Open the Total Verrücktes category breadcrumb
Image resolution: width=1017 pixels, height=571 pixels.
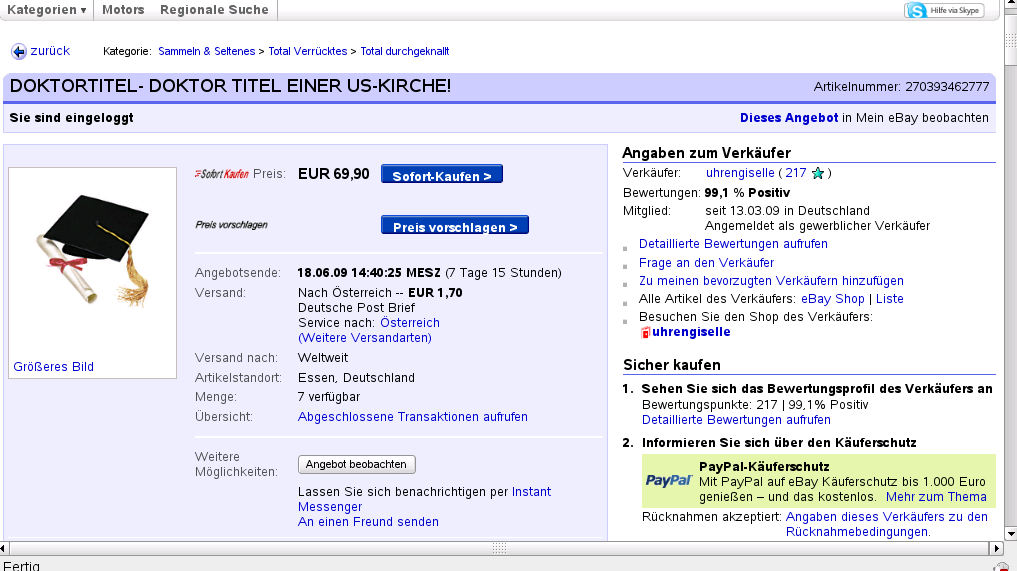coord(308,51)
